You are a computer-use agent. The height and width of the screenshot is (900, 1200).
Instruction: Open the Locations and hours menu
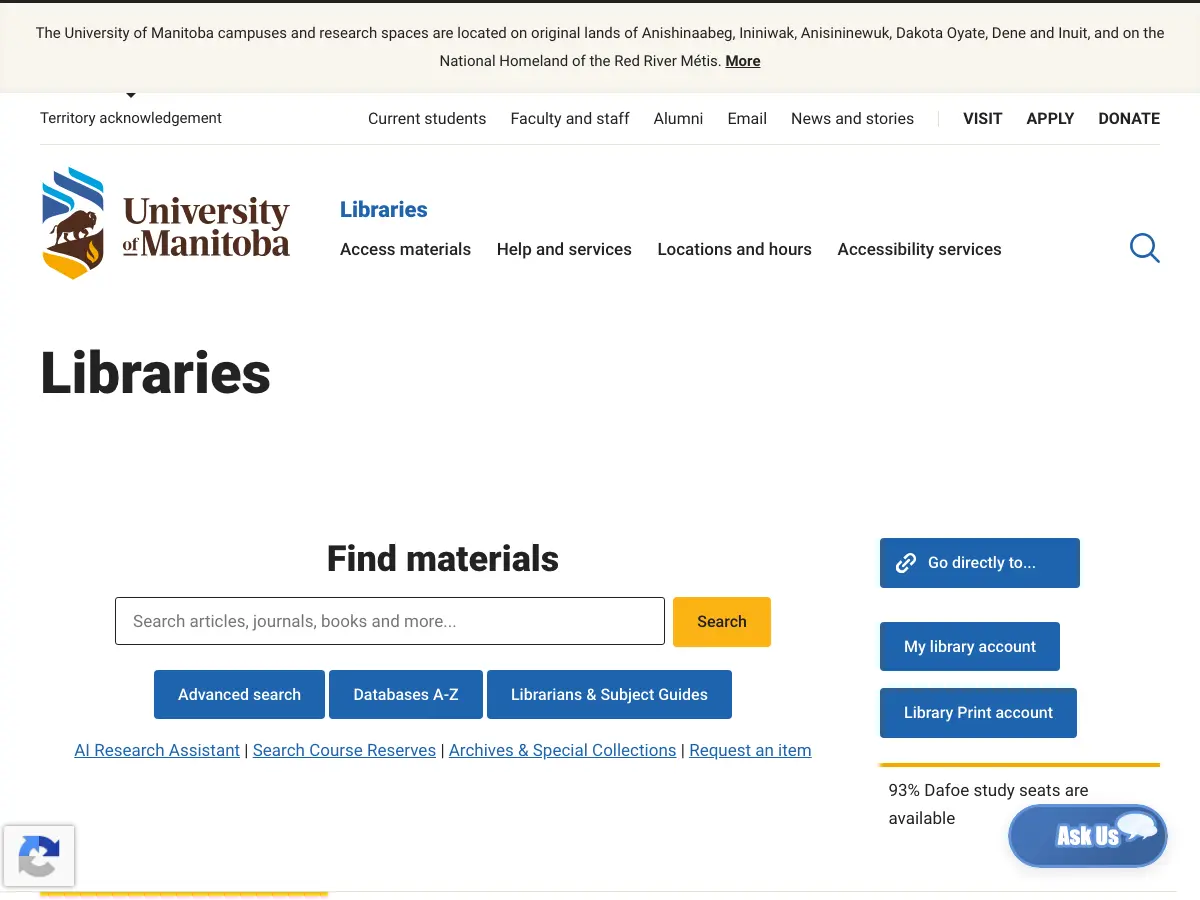tap(734, 249)
